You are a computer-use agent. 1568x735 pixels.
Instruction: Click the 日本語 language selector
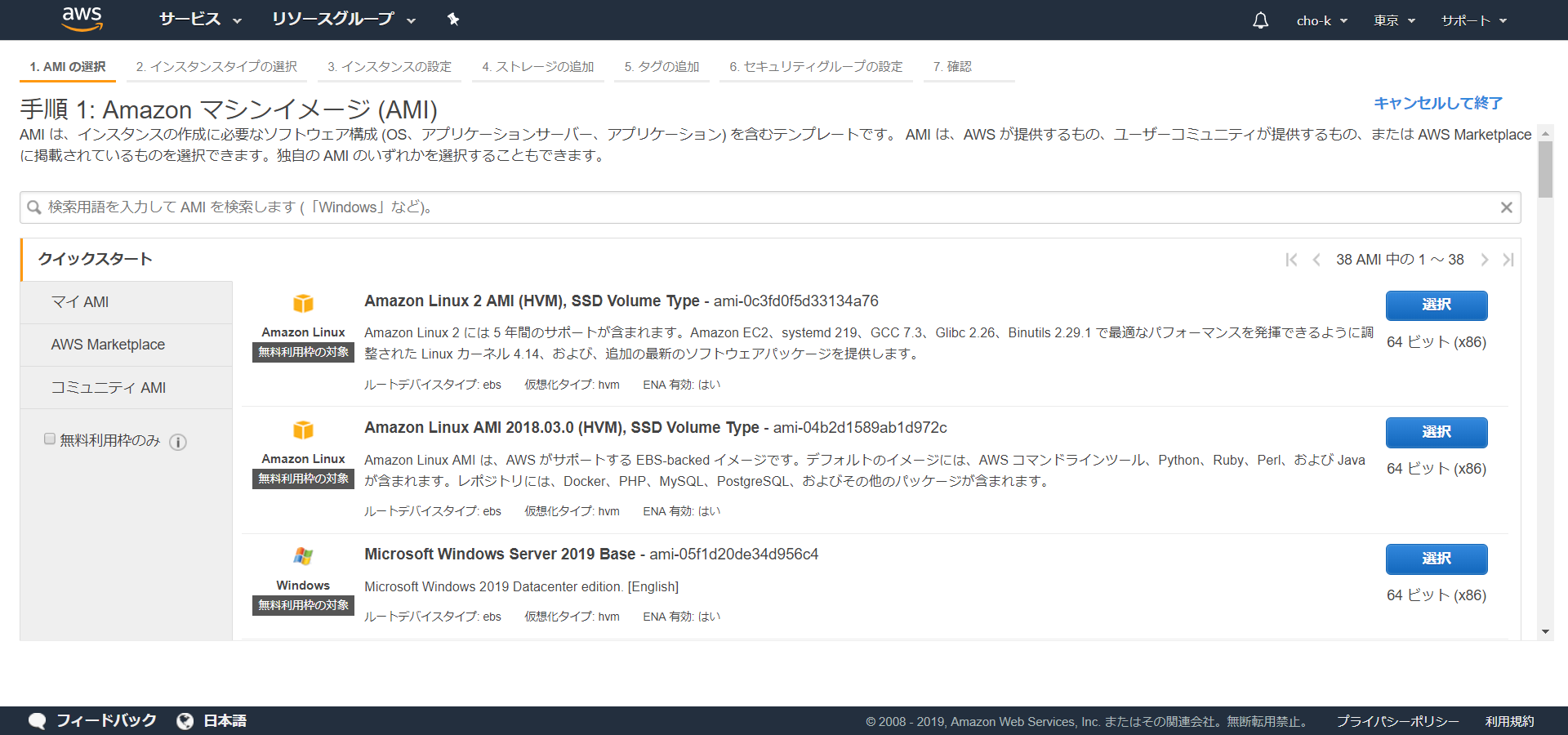pos(225,721)
